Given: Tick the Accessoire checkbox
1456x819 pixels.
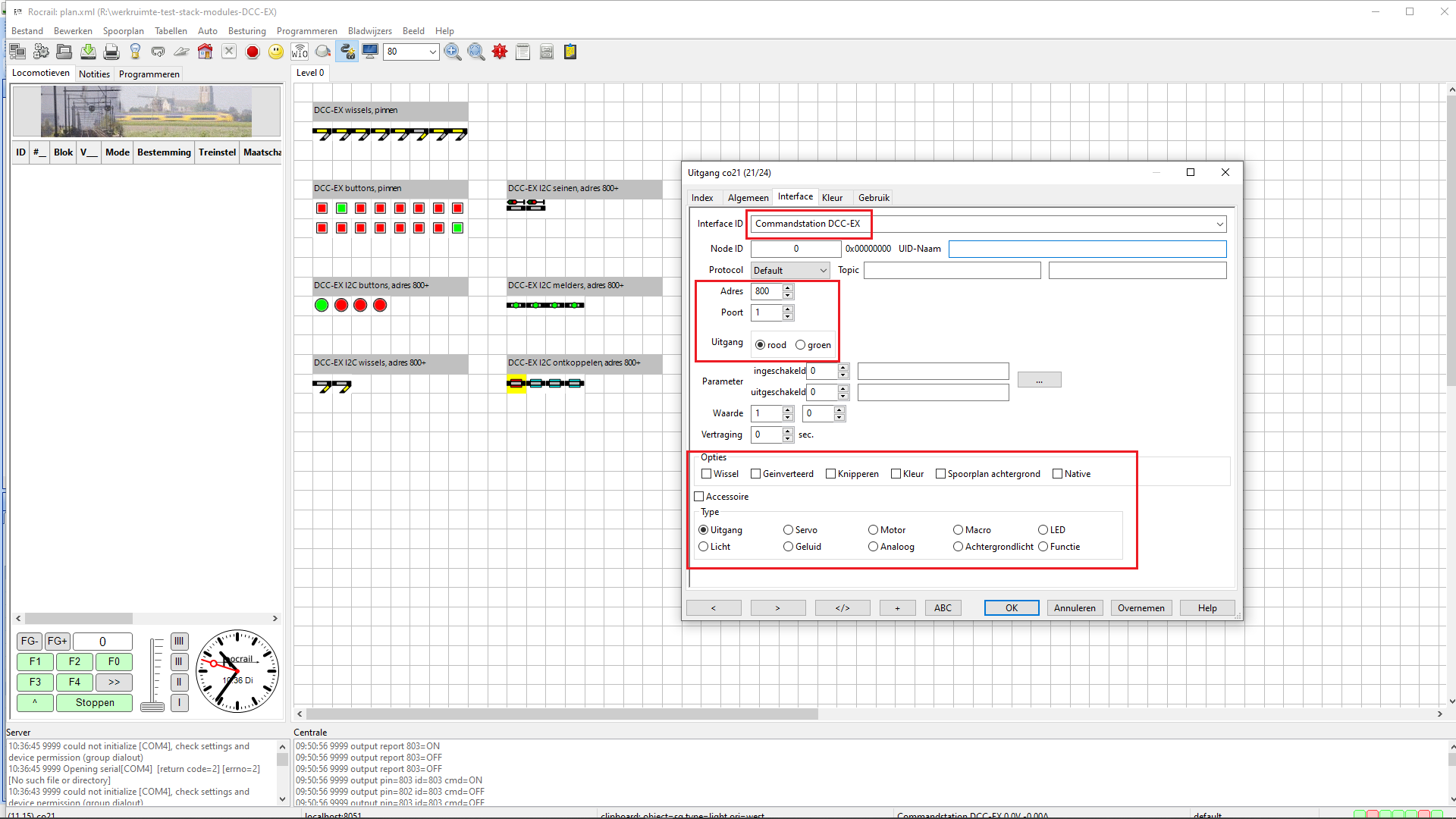Looking at the screenshot, I should 699,497.
